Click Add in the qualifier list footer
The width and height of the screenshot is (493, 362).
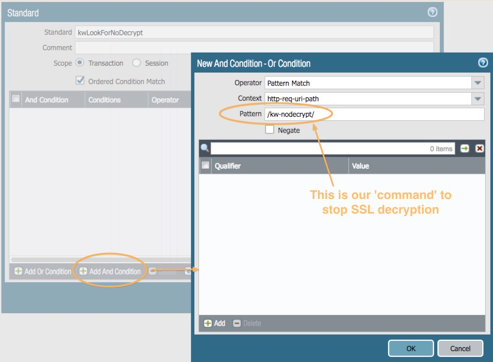point(215,323)
